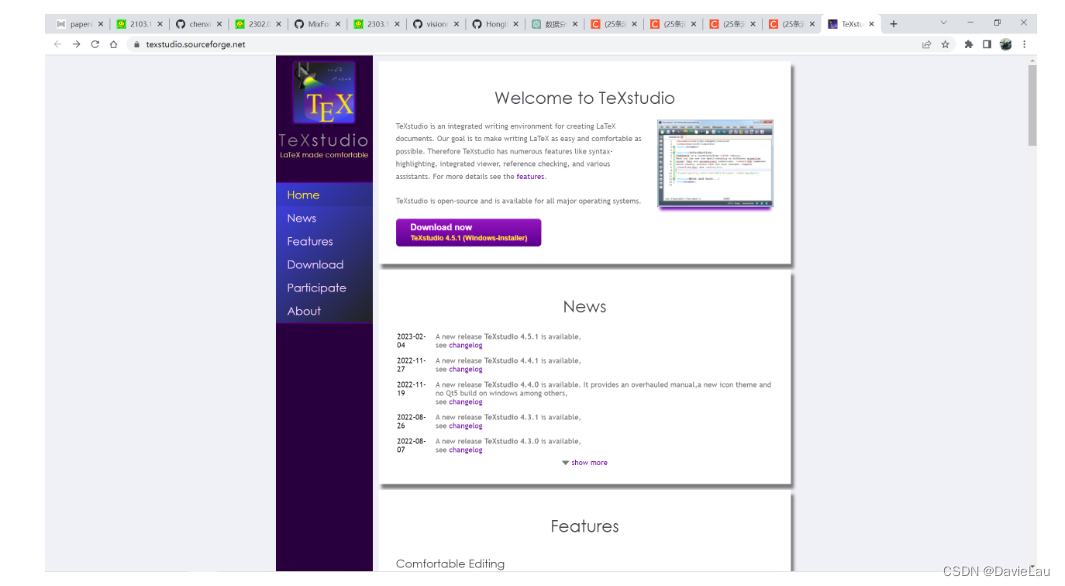Open the browser home page icon

click(113, 44)
